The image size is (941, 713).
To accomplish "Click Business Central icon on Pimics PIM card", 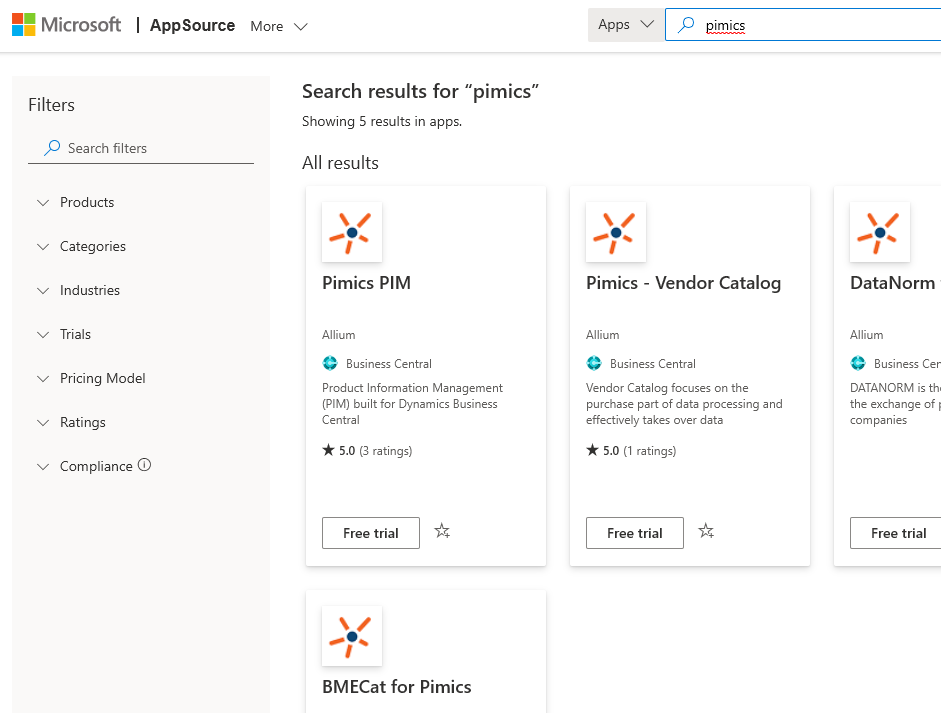I will (330, 363).
